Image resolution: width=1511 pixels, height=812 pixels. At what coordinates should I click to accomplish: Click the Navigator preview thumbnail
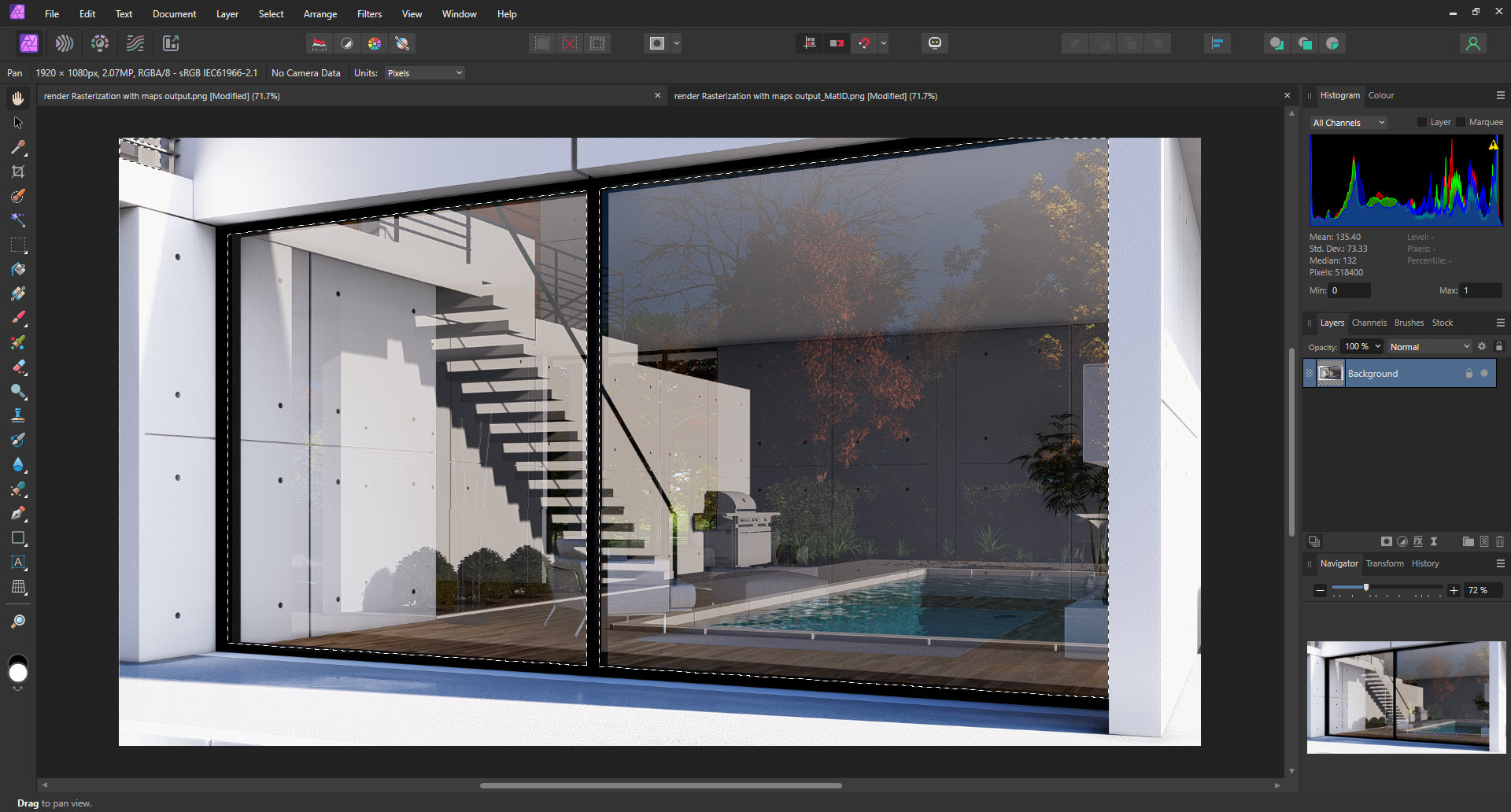click(1406, 697)
